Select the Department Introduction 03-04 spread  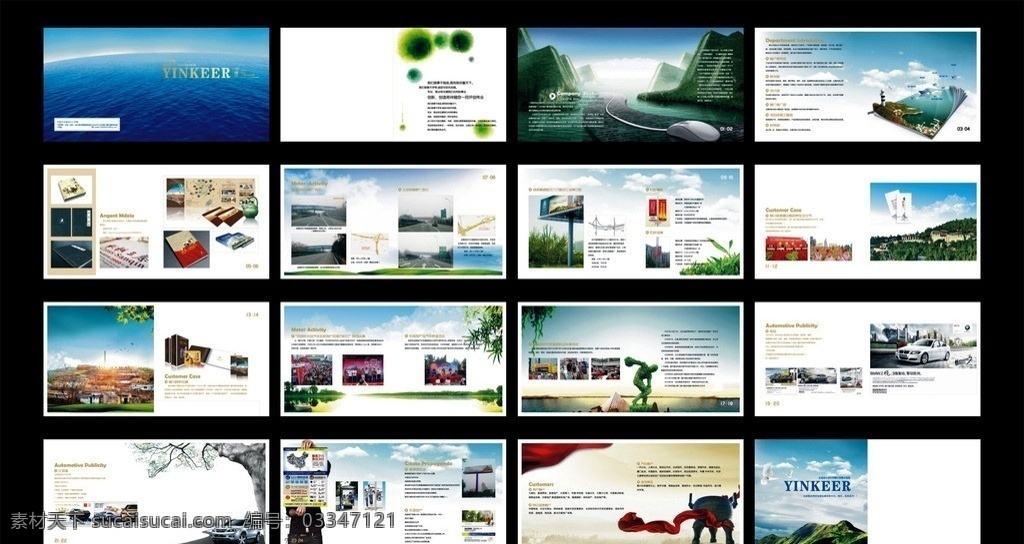pyautogui.click(x=867, y=84)
